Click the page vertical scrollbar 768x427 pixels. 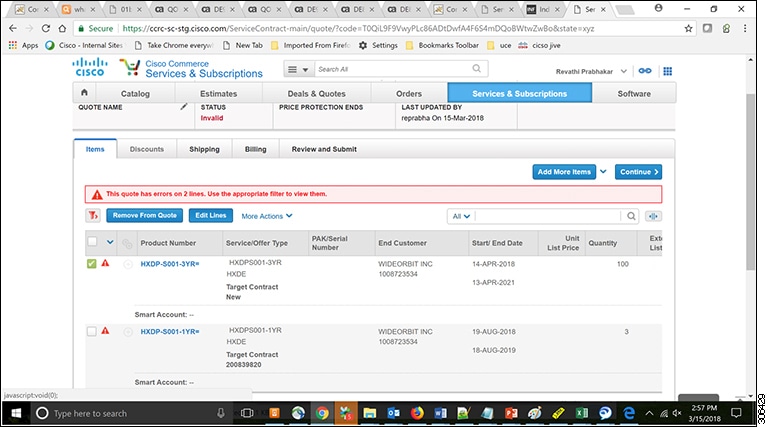[x=750, y=181]
